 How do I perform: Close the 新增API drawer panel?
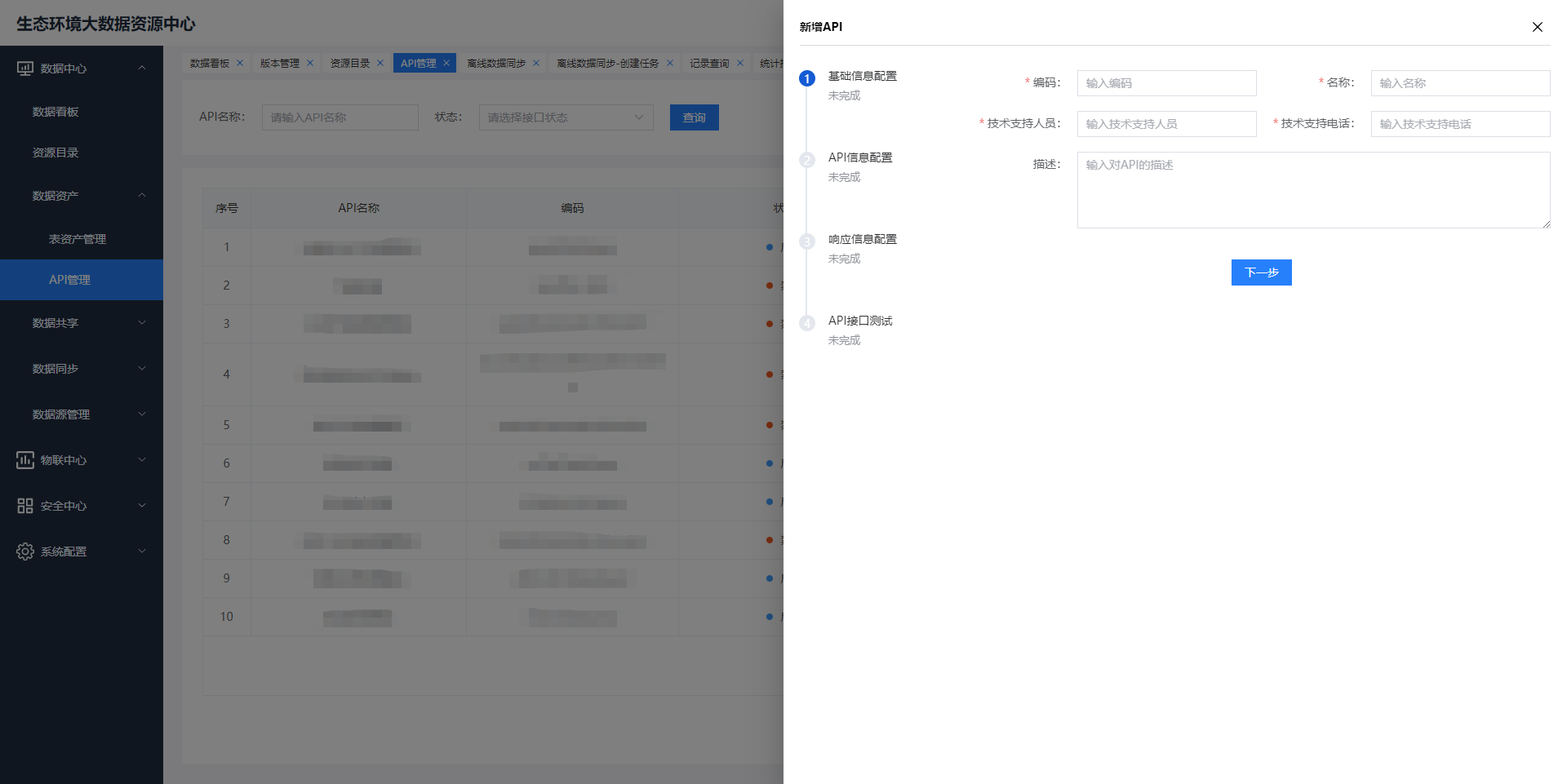(x=1537, y=27)
